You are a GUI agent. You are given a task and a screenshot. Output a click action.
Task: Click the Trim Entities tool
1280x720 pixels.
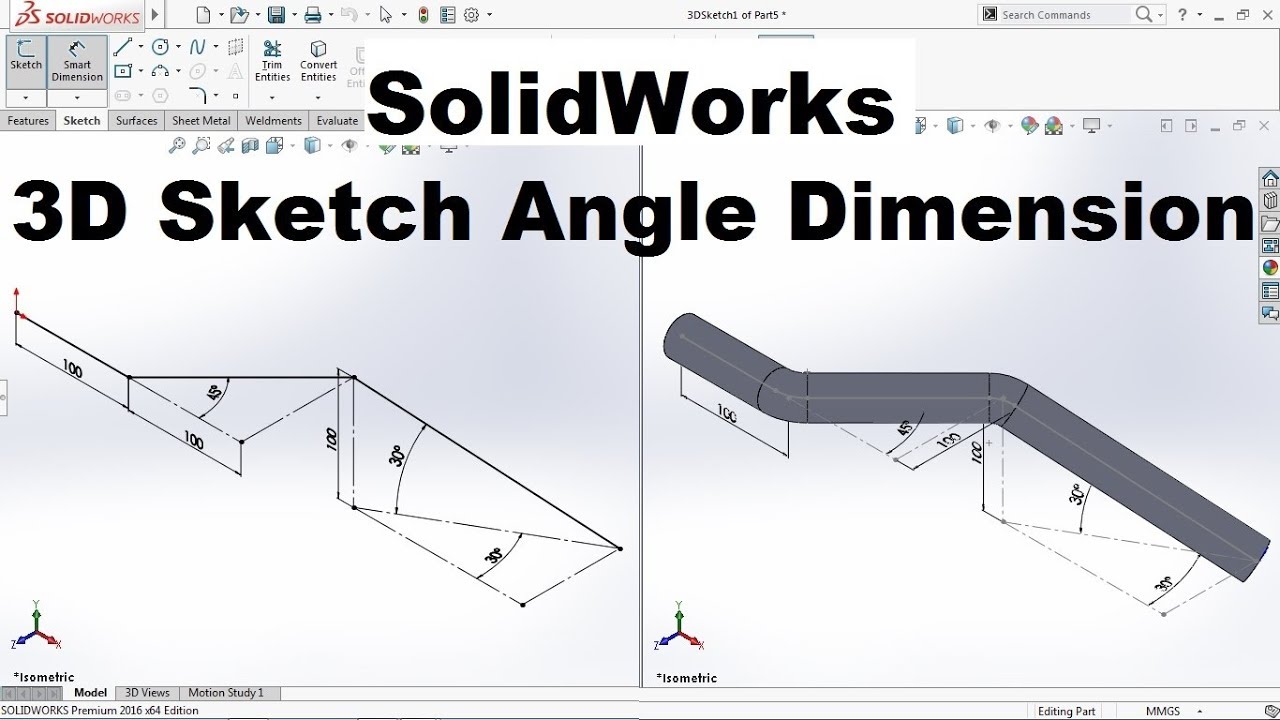point(272,61)
